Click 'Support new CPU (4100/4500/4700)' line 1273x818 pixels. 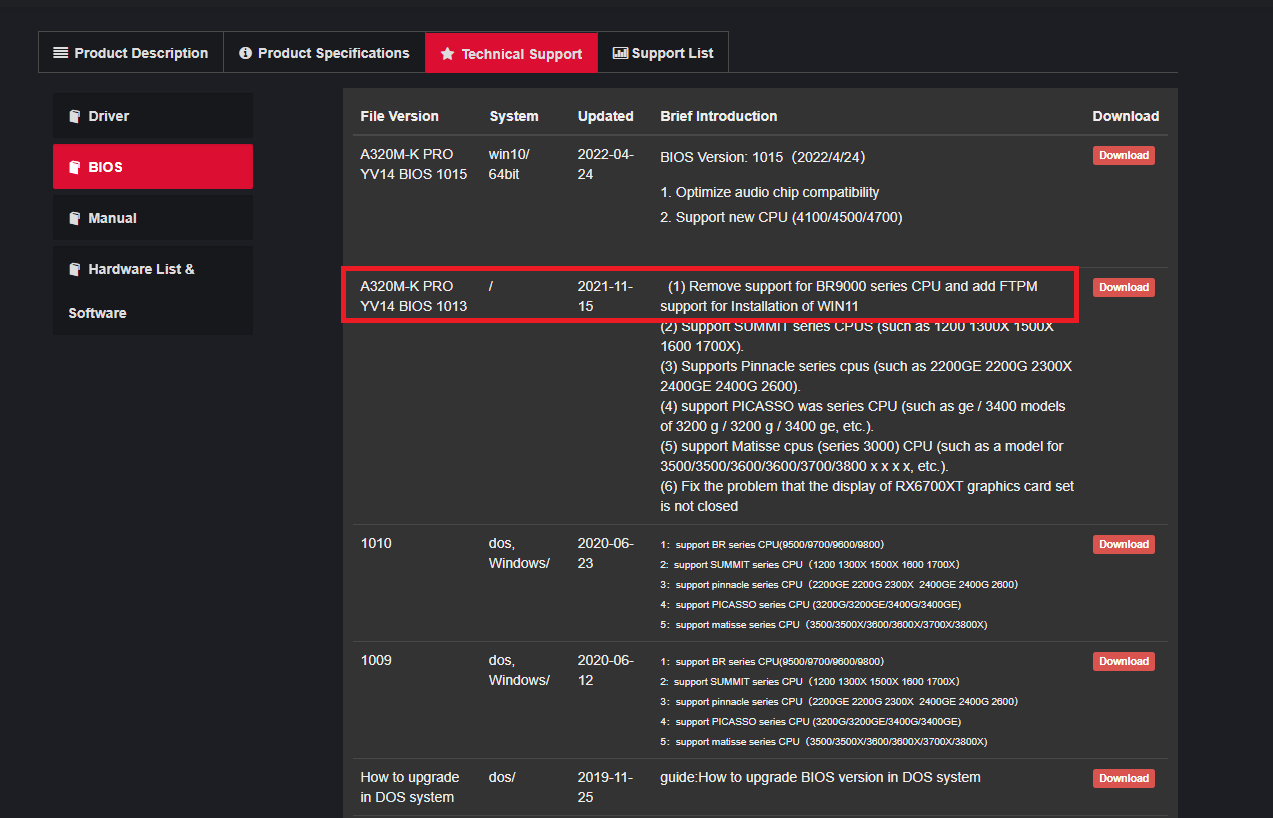point(782,217)
